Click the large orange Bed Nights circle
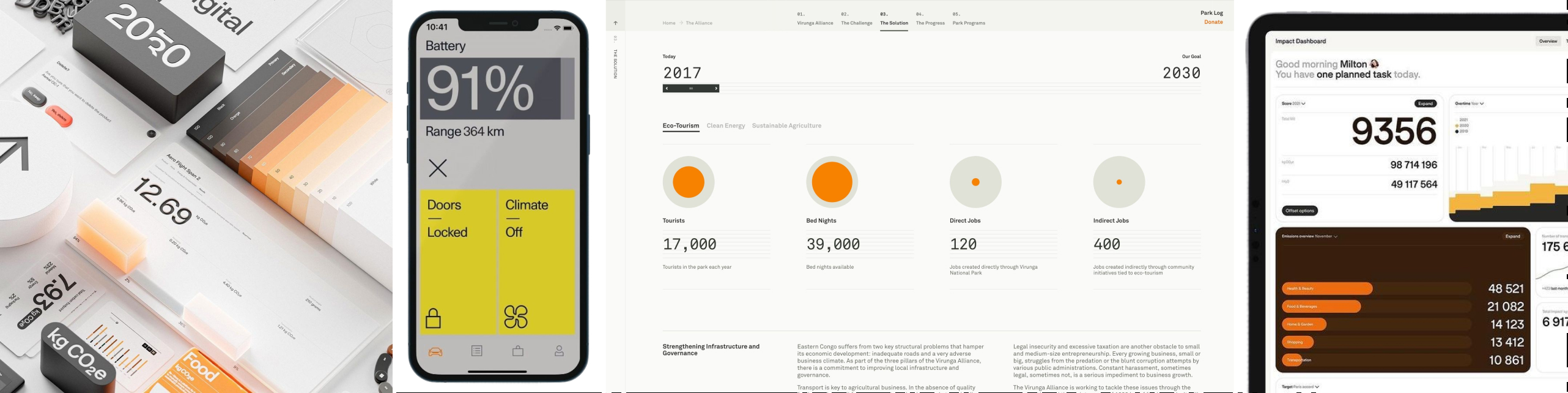 832,182
